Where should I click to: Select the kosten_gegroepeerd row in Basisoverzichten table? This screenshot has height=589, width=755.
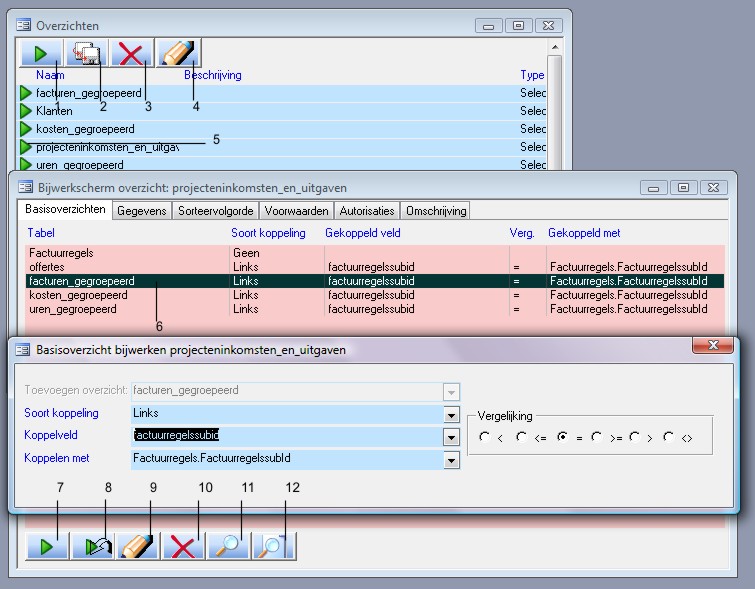375,295
